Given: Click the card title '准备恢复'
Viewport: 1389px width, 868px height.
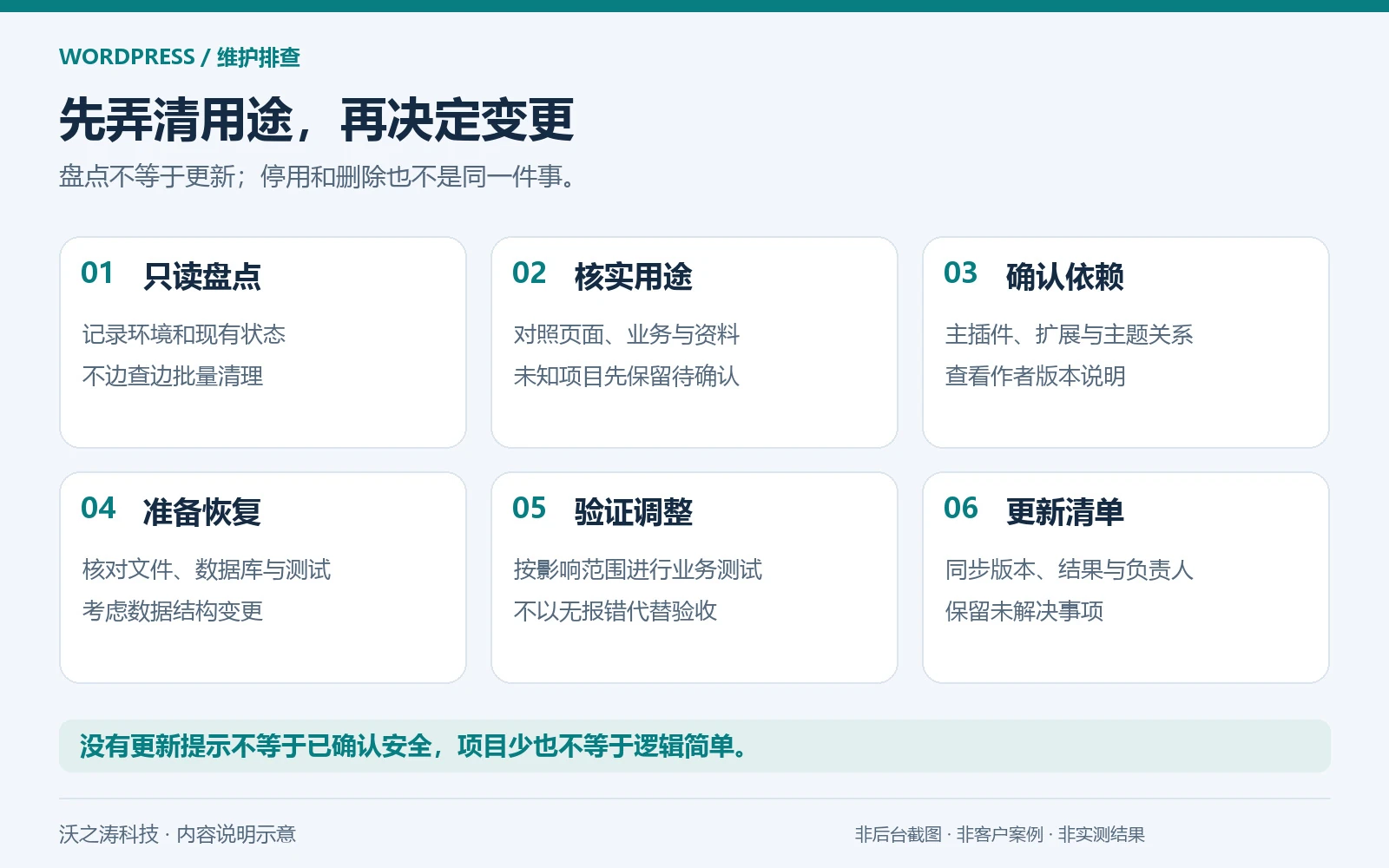Looking at the screenshot, I should (x=202, y=511).
